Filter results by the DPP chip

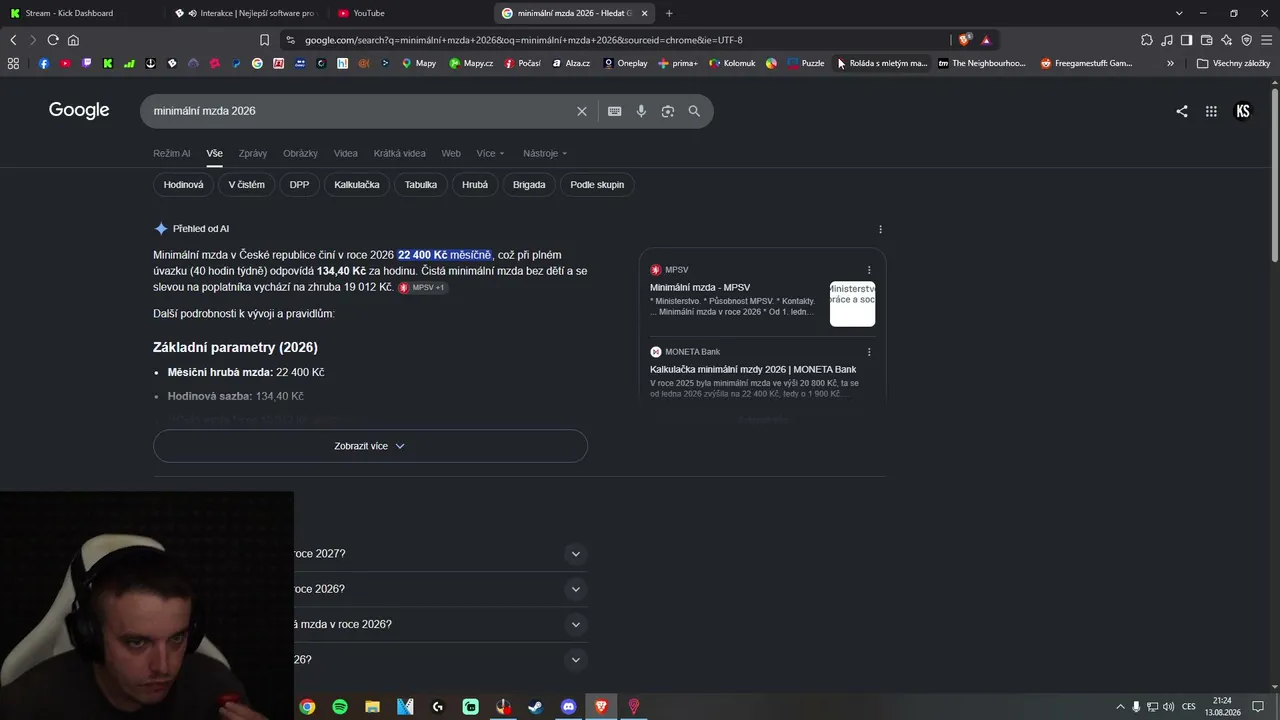point(300,185)
